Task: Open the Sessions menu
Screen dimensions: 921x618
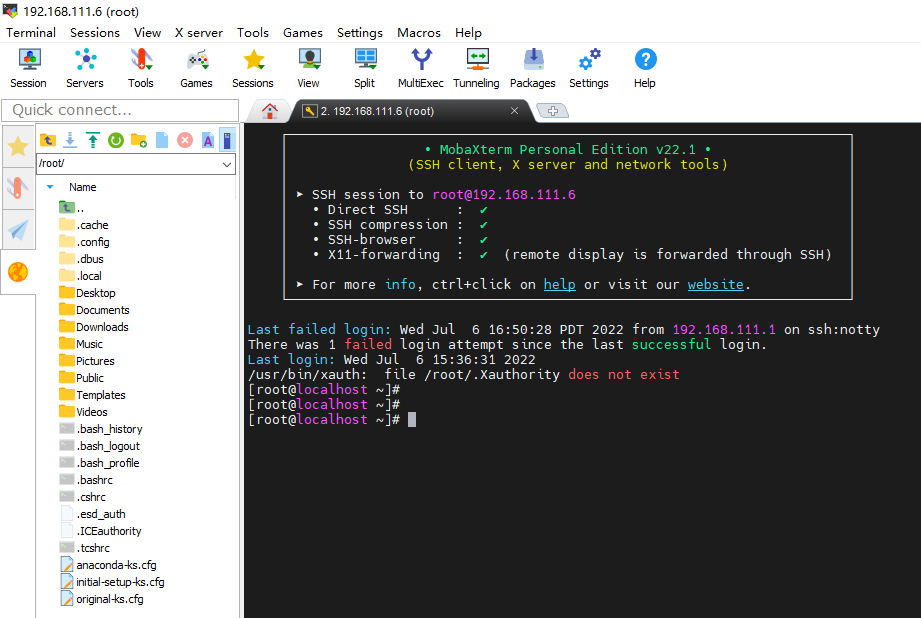Action: (95, 33)
